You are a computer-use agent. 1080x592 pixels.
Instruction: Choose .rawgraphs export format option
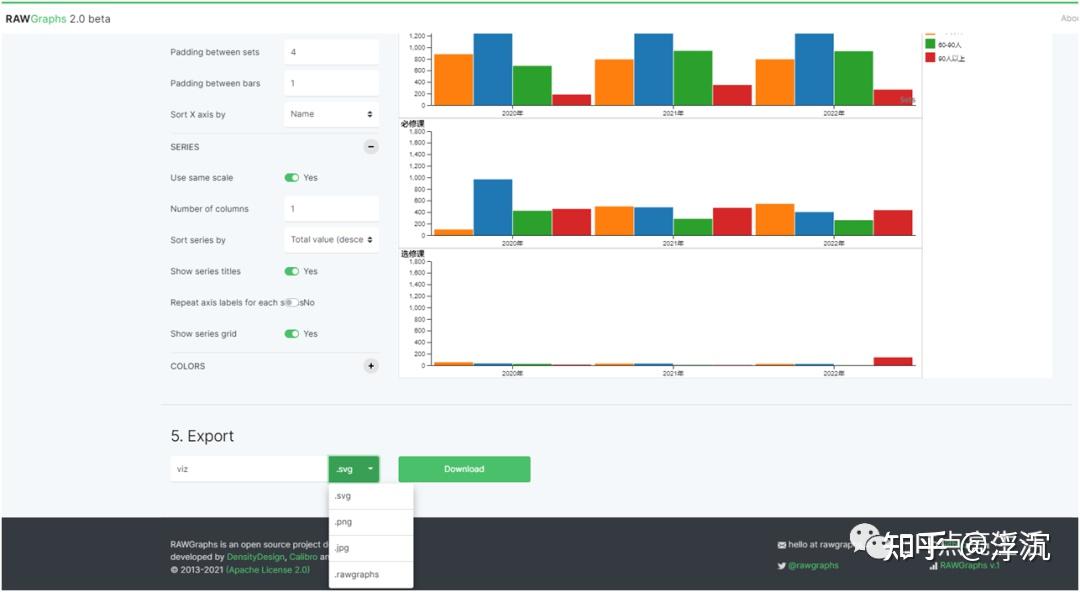click(371, 575)
